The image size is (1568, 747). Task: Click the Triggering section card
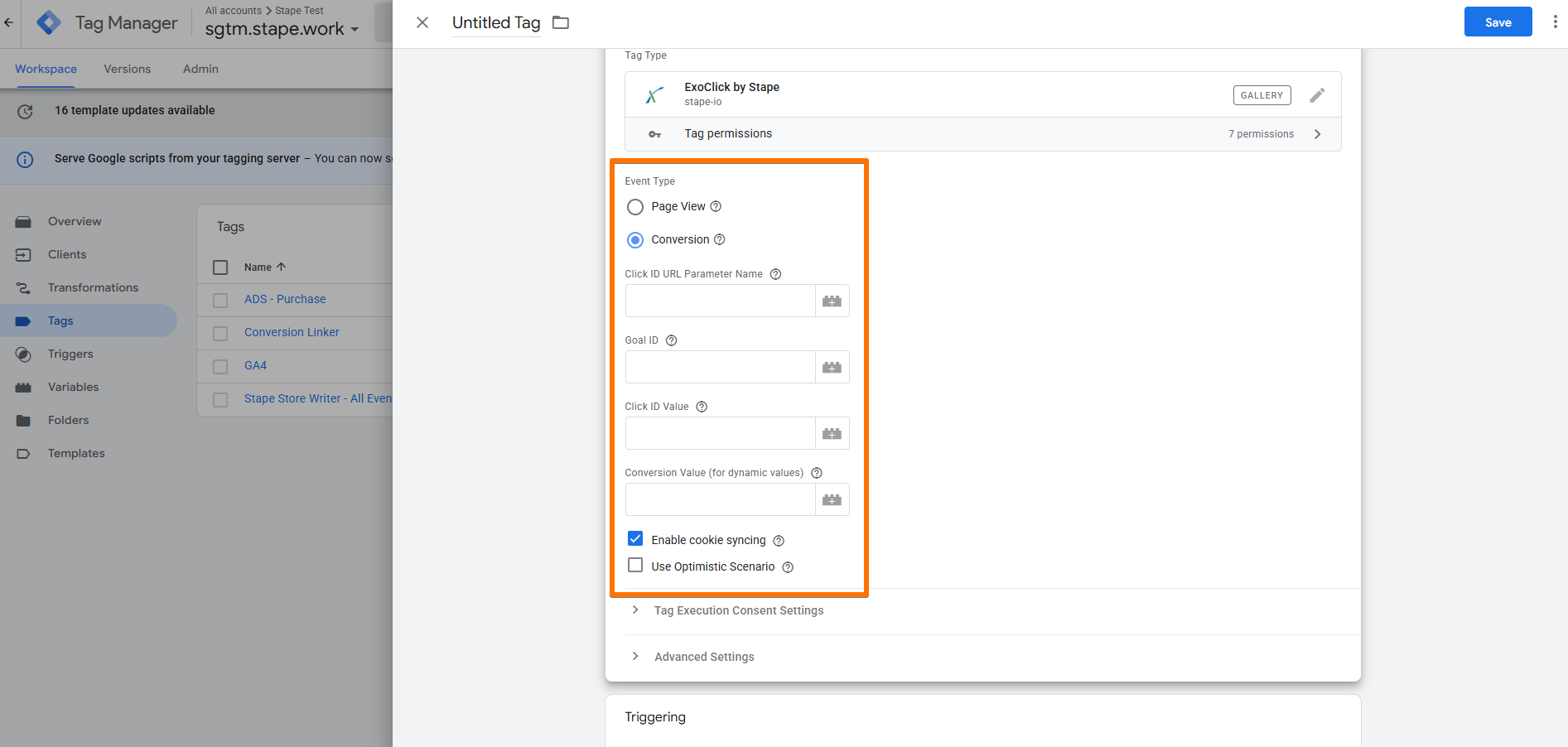[983, 720]
